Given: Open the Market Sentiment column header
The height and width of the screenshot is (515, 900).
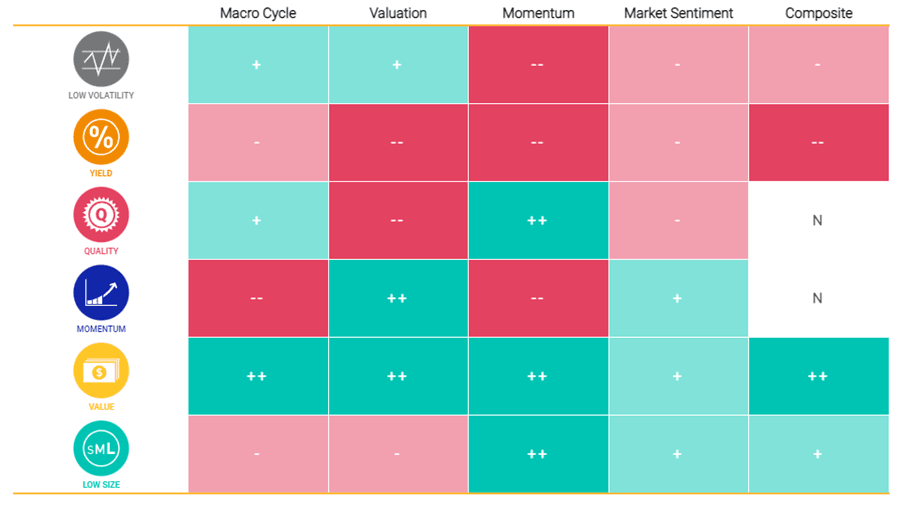Looking at the screenshot, I should point(678,13).
